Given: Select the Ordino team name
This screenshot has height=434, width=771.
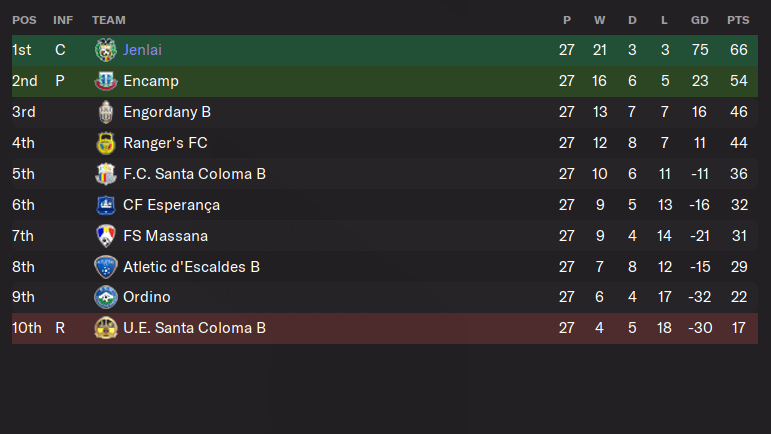Looking at the screenshot, I should tap(147, 297).
